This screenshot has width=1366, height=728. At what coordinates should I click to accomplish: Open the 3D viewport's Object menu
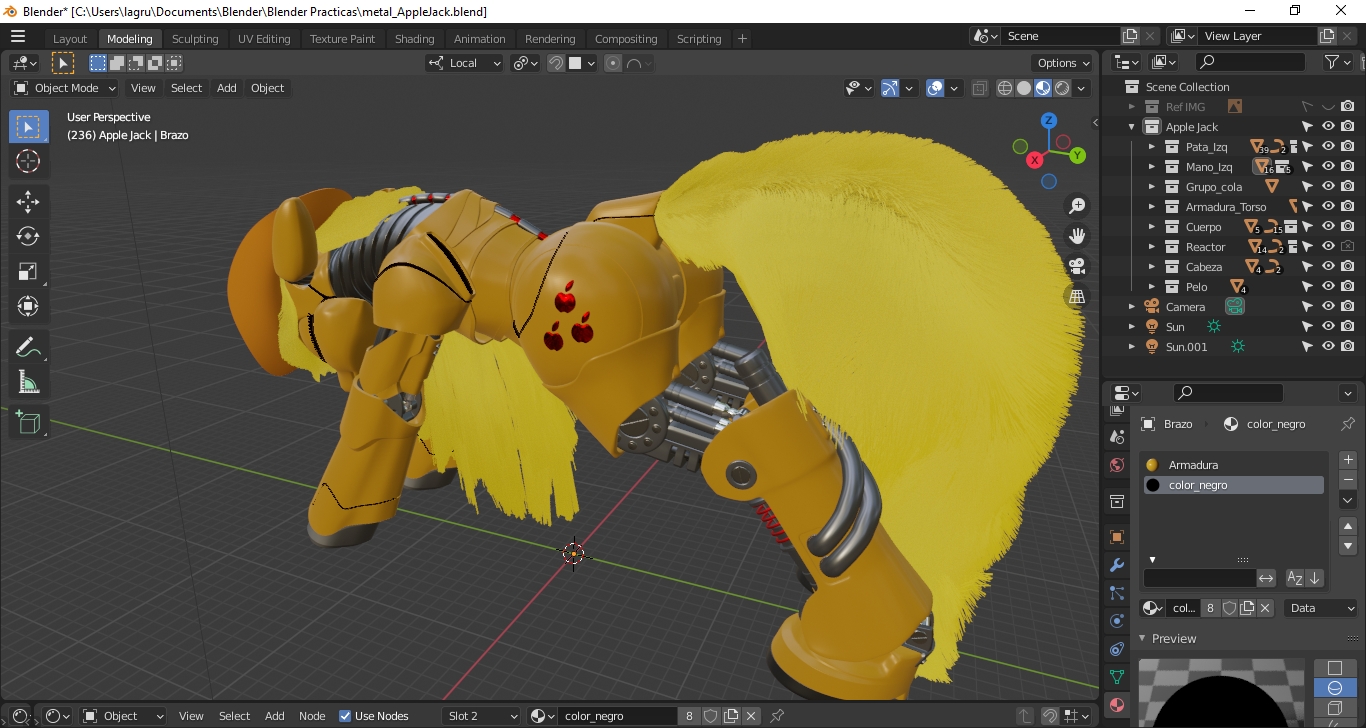(267, 88)
